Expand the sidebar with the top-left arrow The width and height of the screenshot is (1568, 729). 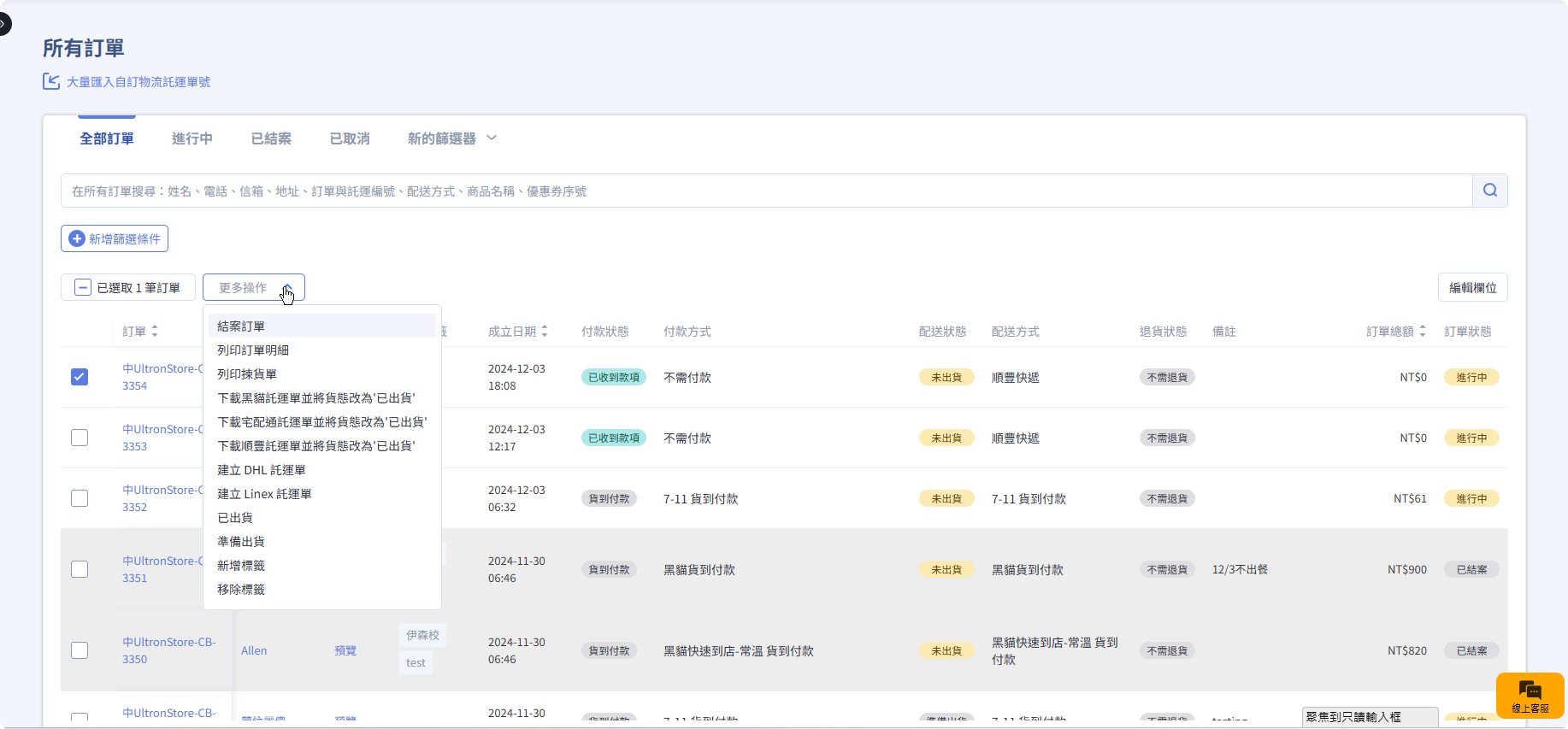[x=3, y=24]
